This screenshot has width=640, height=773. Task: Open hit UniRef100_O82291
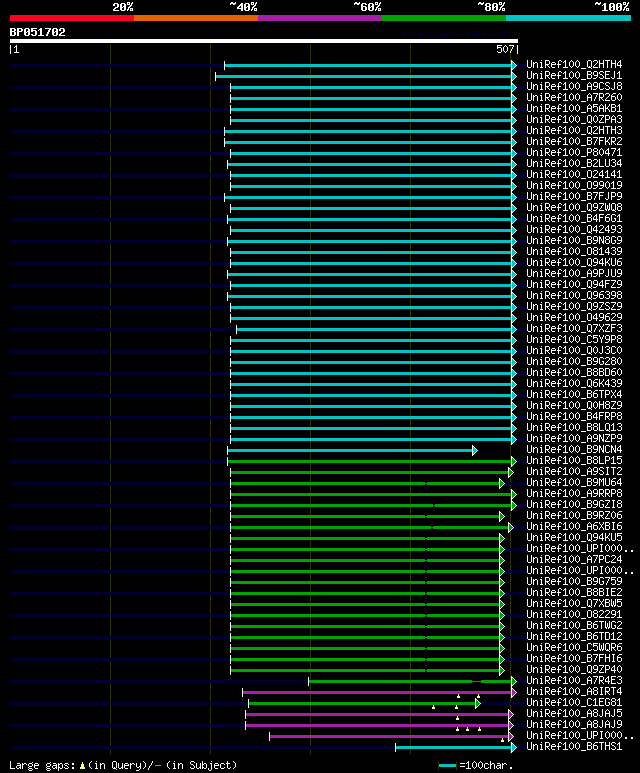click(x=574, y=615)
